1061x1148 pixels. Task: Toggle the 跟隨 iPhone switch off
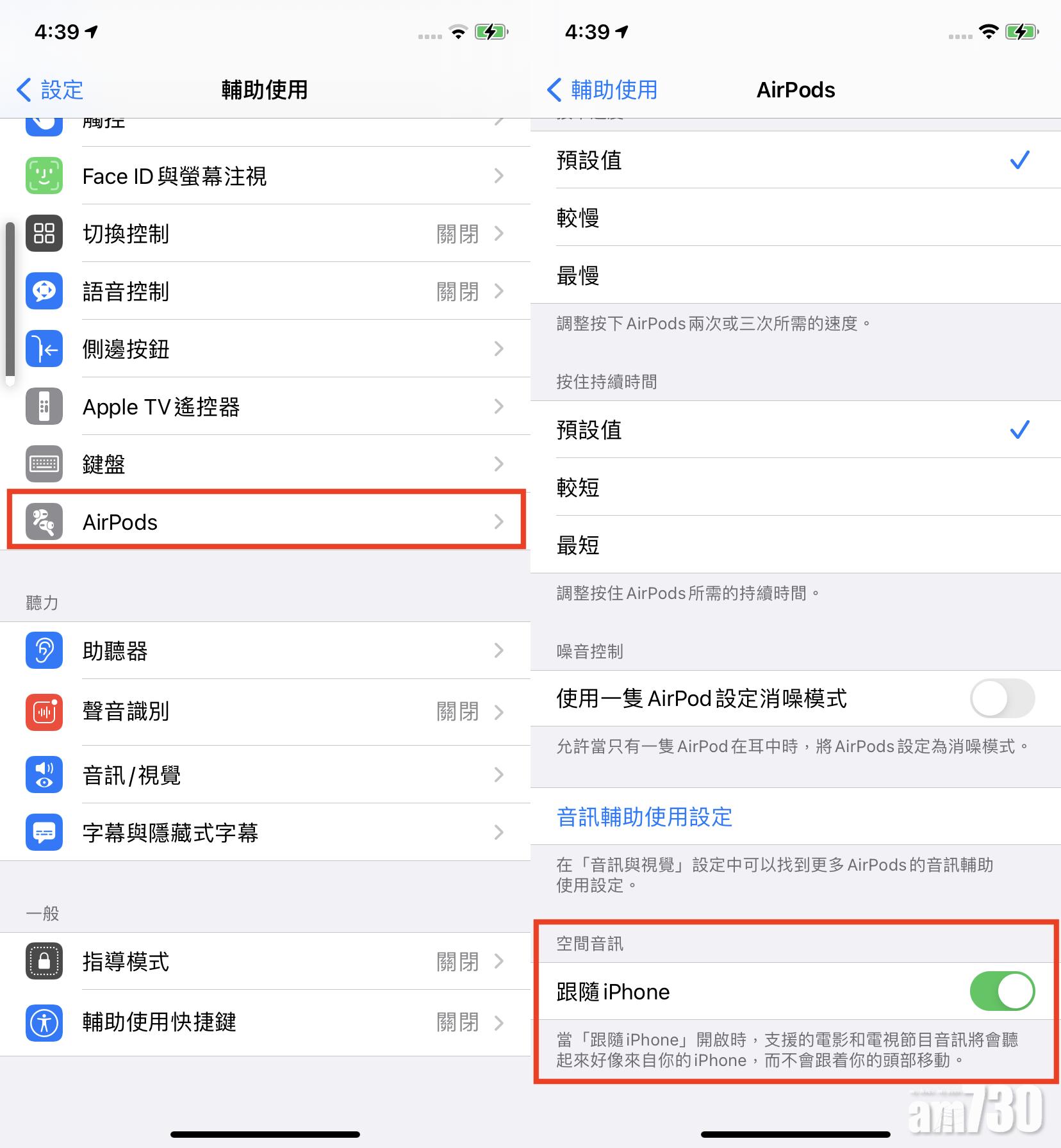tap(1002, 991)
